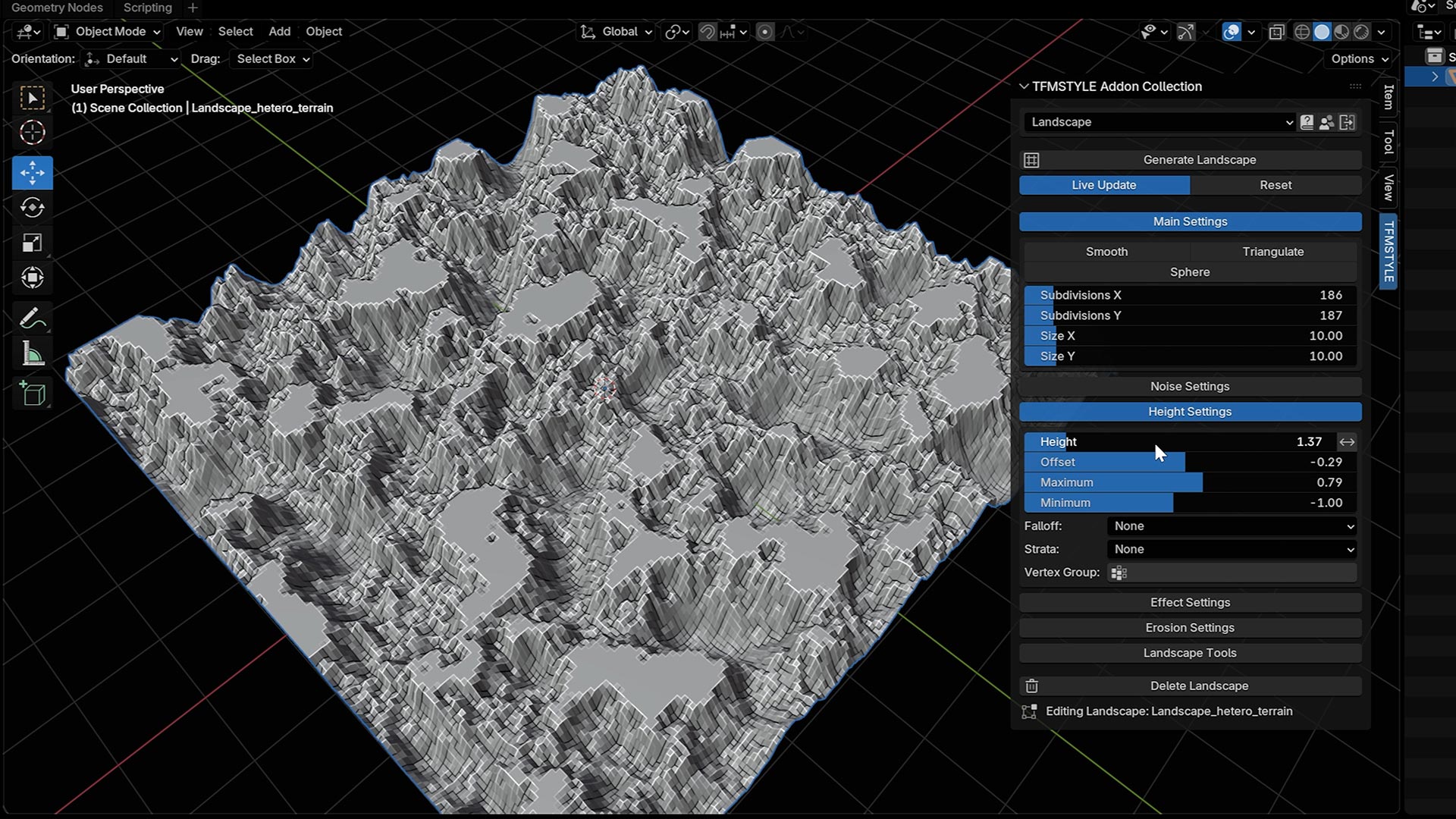The width and height of the screenshot is (1456, 819).
Task: Open the Strata dropdown
Action: (x=1232, y=549)
